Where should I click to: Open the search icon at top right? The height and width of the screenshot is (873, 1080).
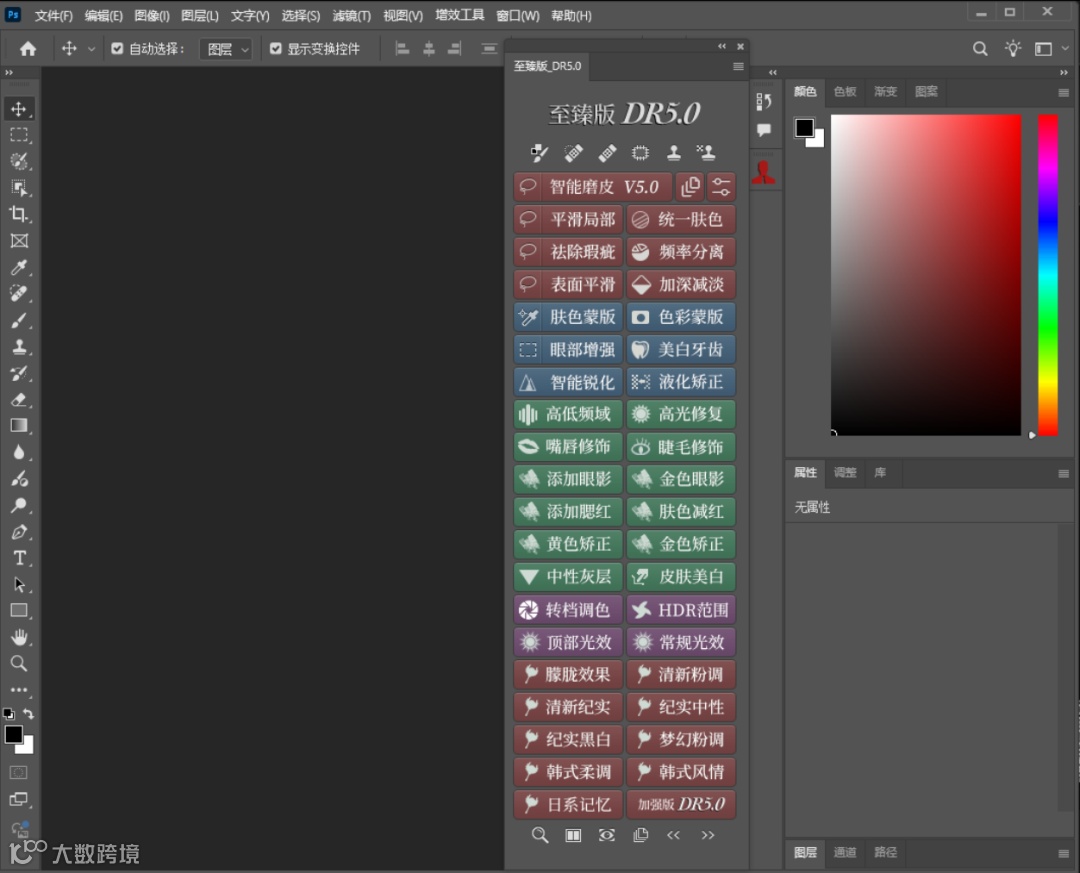pos(979,48)
